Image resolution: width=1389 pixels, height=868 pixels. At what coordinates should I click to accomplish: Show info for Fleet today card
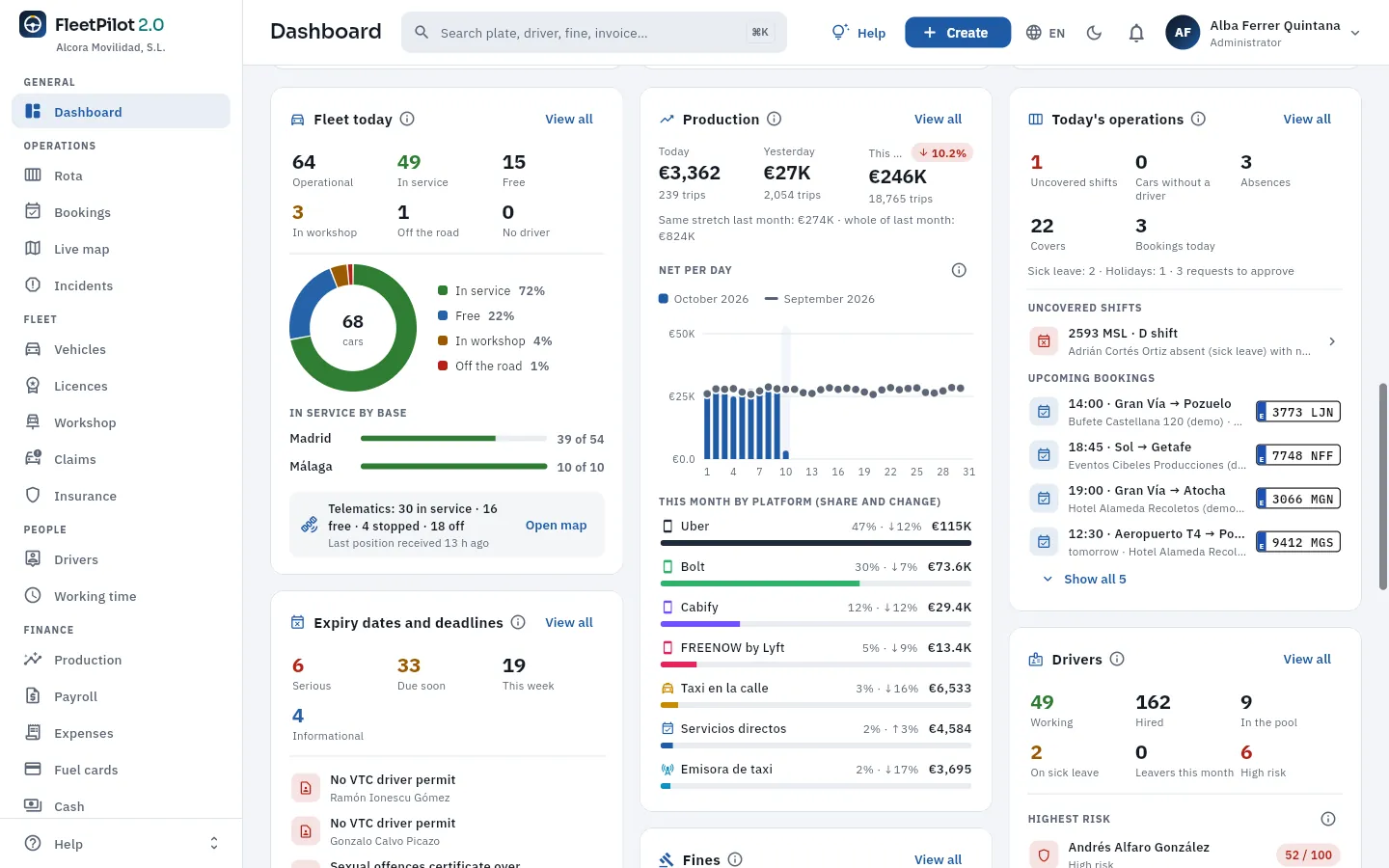407,119
